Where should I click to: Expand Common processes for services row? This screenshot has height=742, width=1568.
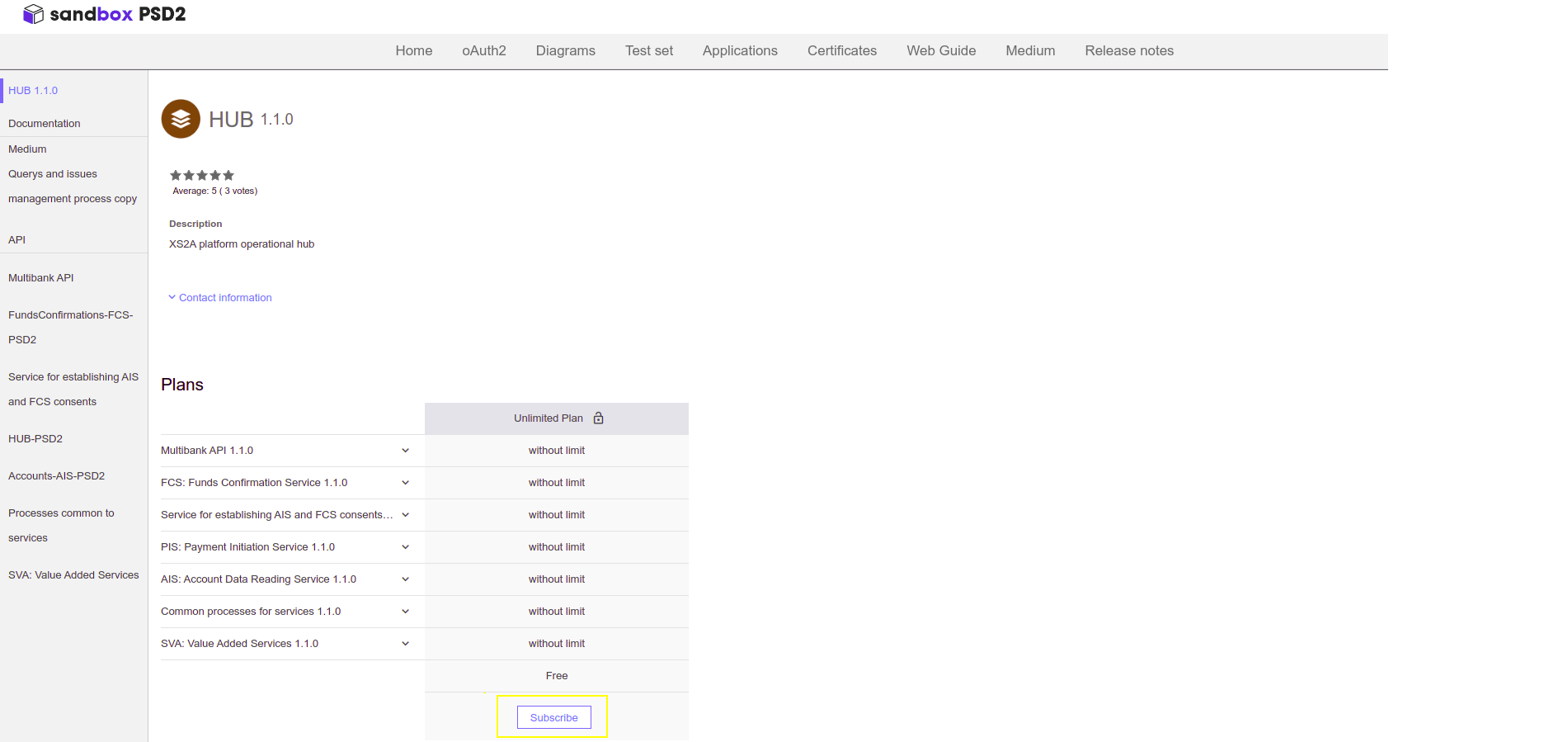coord(405,612)
